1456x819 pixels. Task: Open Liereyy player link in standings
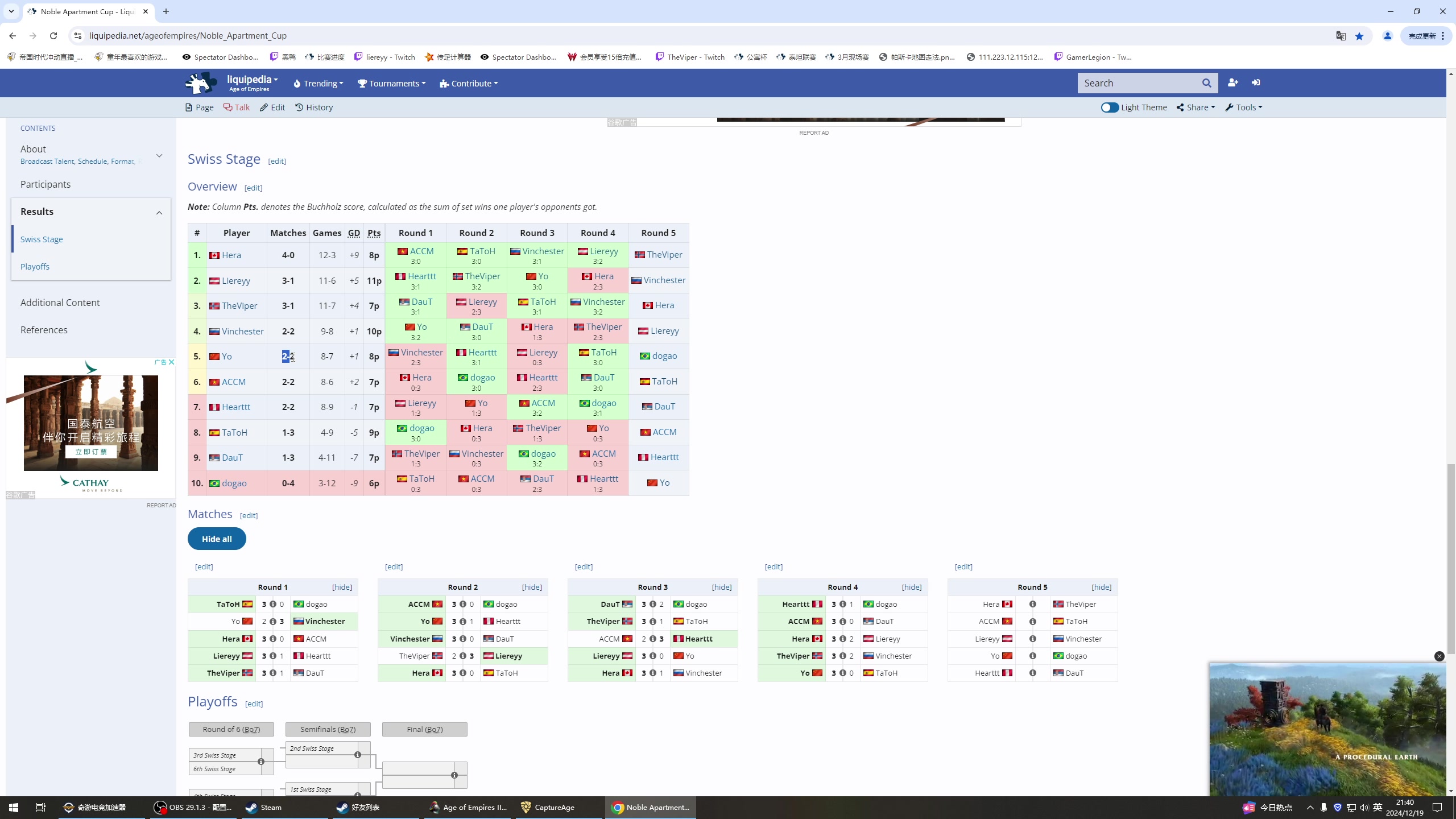click(236, 281)
